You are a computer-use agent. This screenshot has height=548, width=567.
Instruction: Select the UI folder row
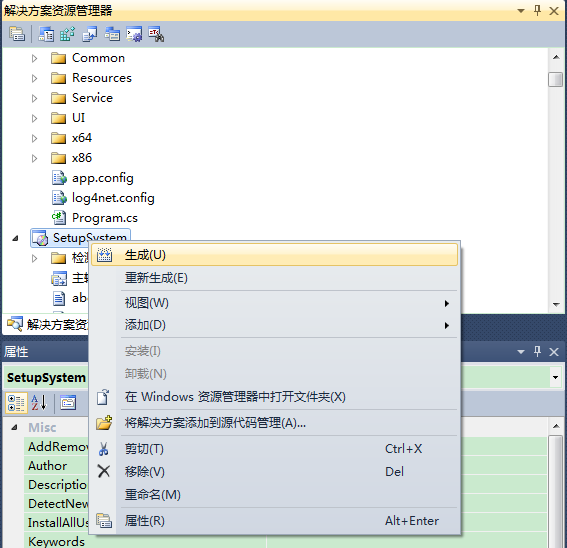click(x=68, y=118)
